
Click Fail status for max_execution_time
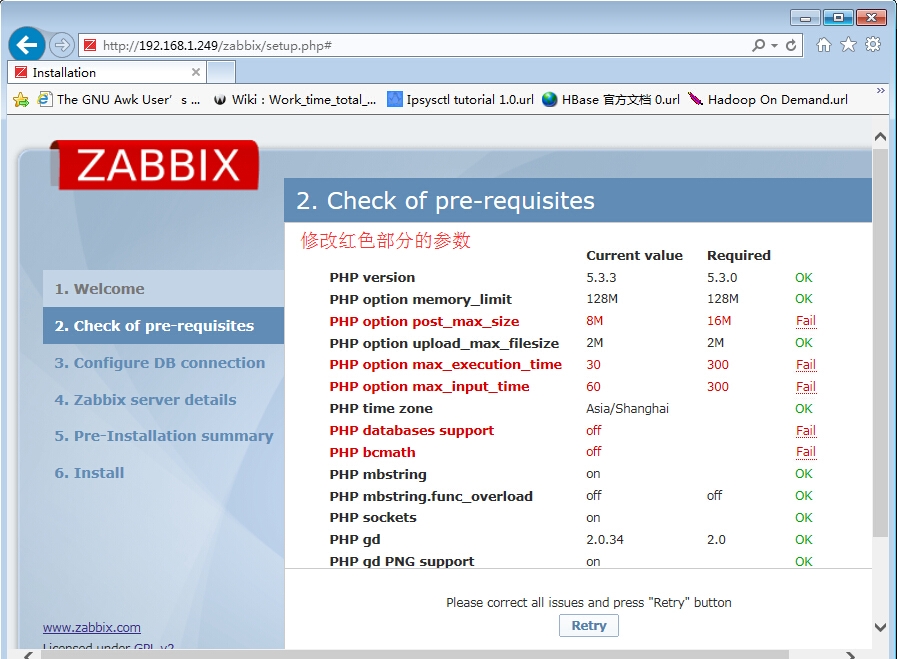[x=805, y=365]
